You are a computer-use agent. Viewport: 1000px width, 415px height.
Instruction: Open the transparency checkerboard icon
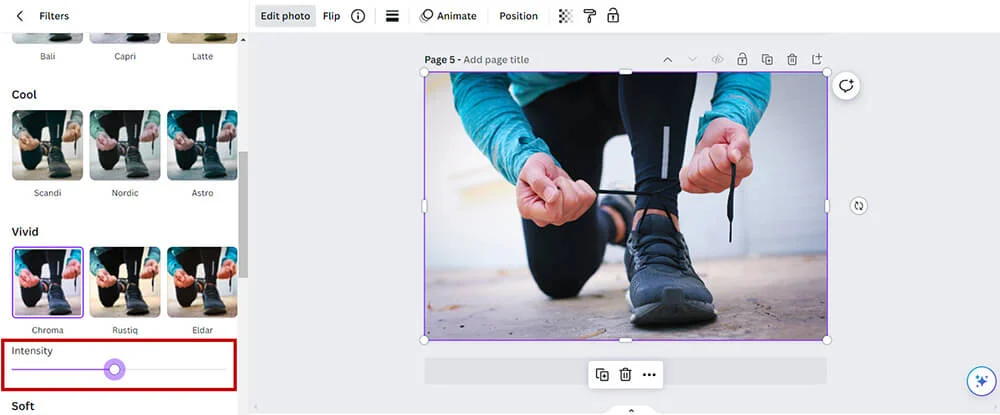coord(565,16)
